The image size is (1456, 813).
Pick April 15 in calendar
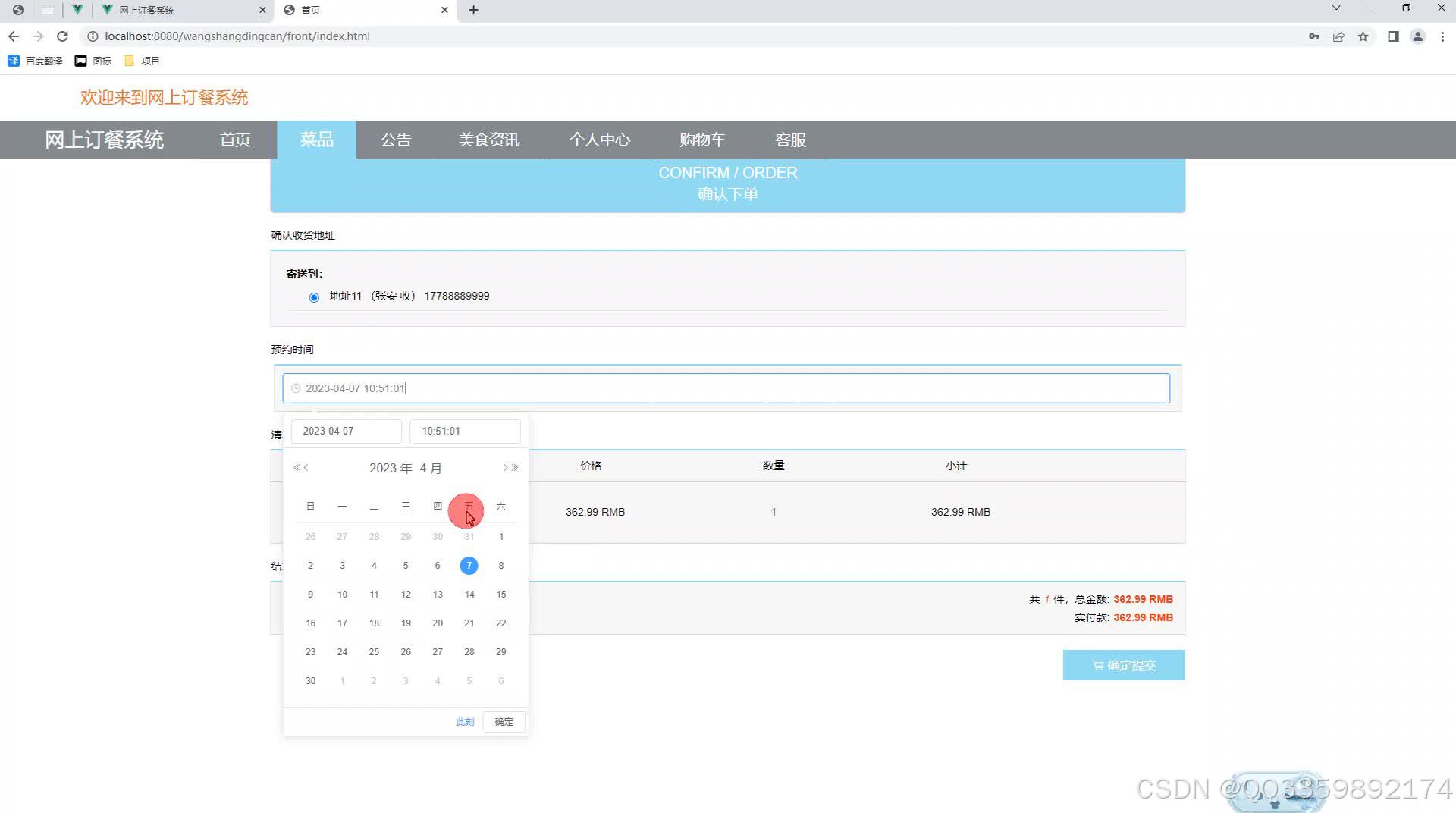pyautogui.click(x=501, y=595)
